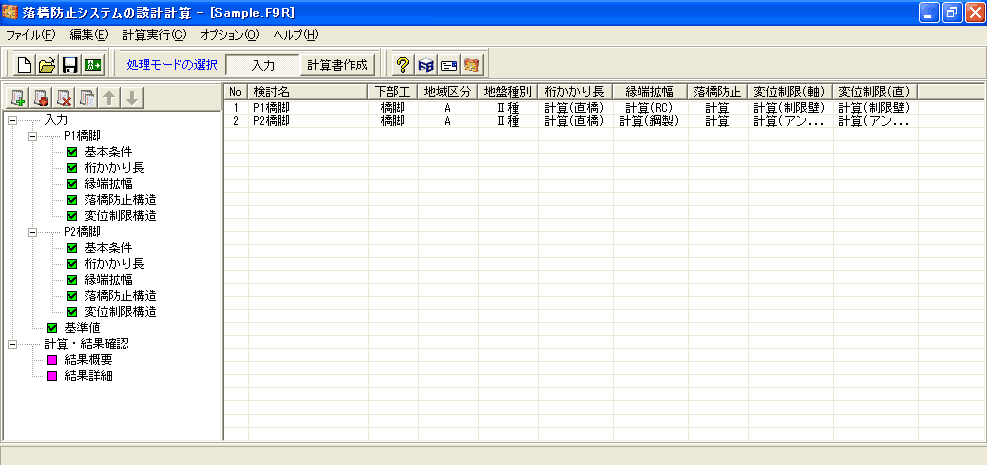Select the 入力 processing mode button
The height and width of the screenshot is (465, 987).
coord(263,65)
